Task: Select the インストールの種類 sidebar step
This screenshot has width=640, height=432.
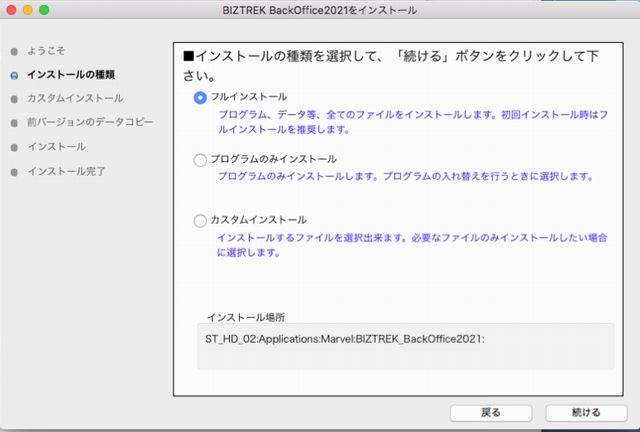Action: click(71, 75)
